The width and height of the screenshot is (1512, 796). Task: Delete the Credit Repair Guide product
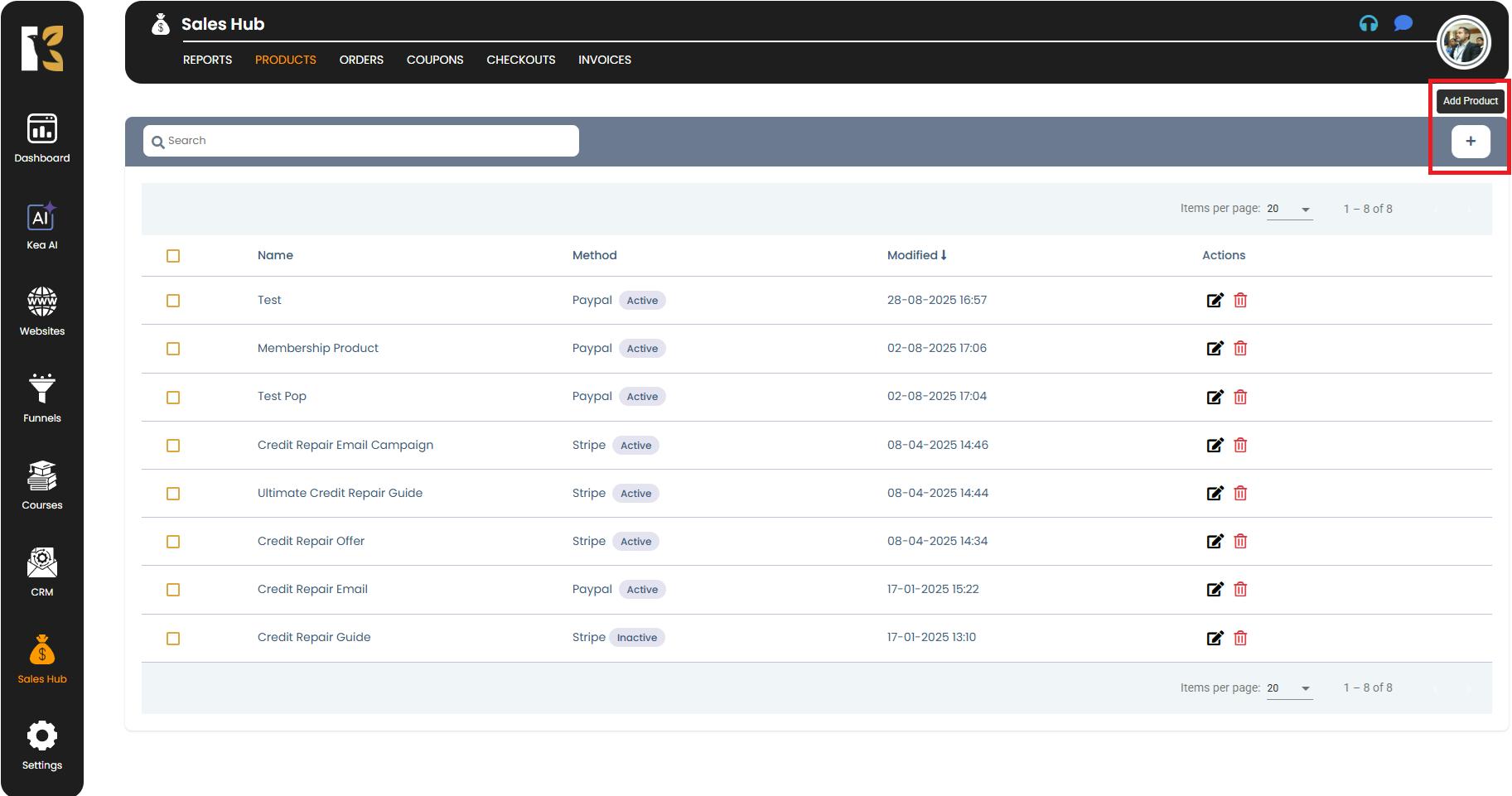[1240, 638]
